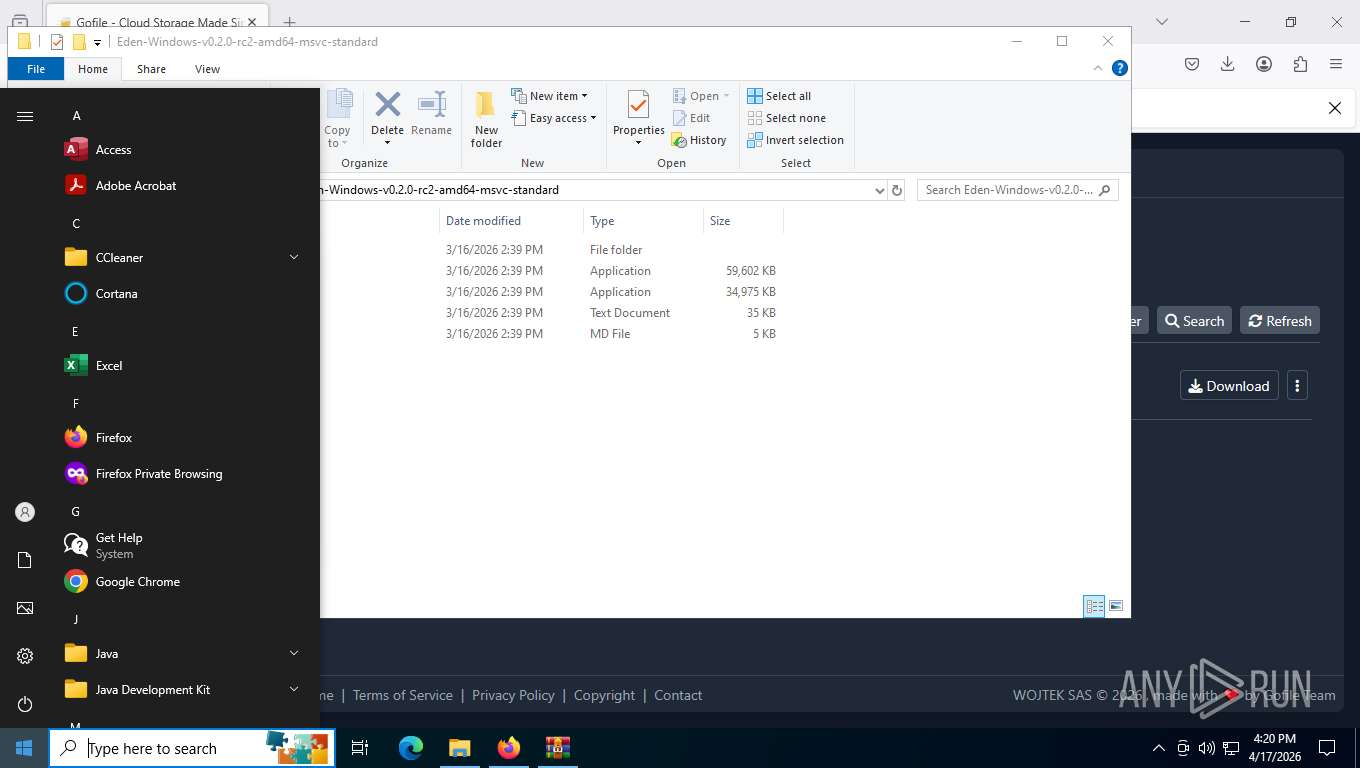Screen dimensions: 1360x768
Task: Launch Adobe Acrobat from Start menu
Action: [x=180, y=186]
